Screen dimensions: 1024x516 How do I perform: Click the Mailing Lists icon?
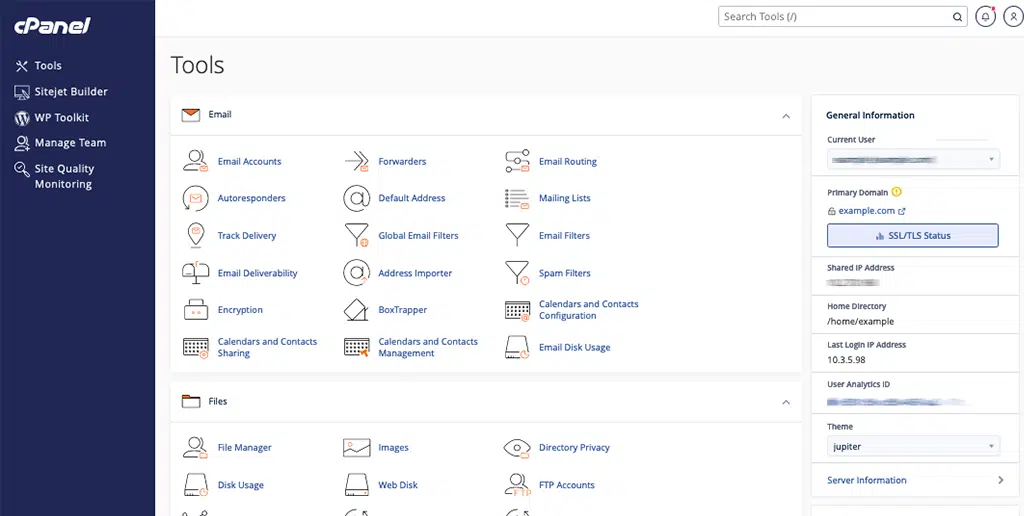click(x=517, y=199)
